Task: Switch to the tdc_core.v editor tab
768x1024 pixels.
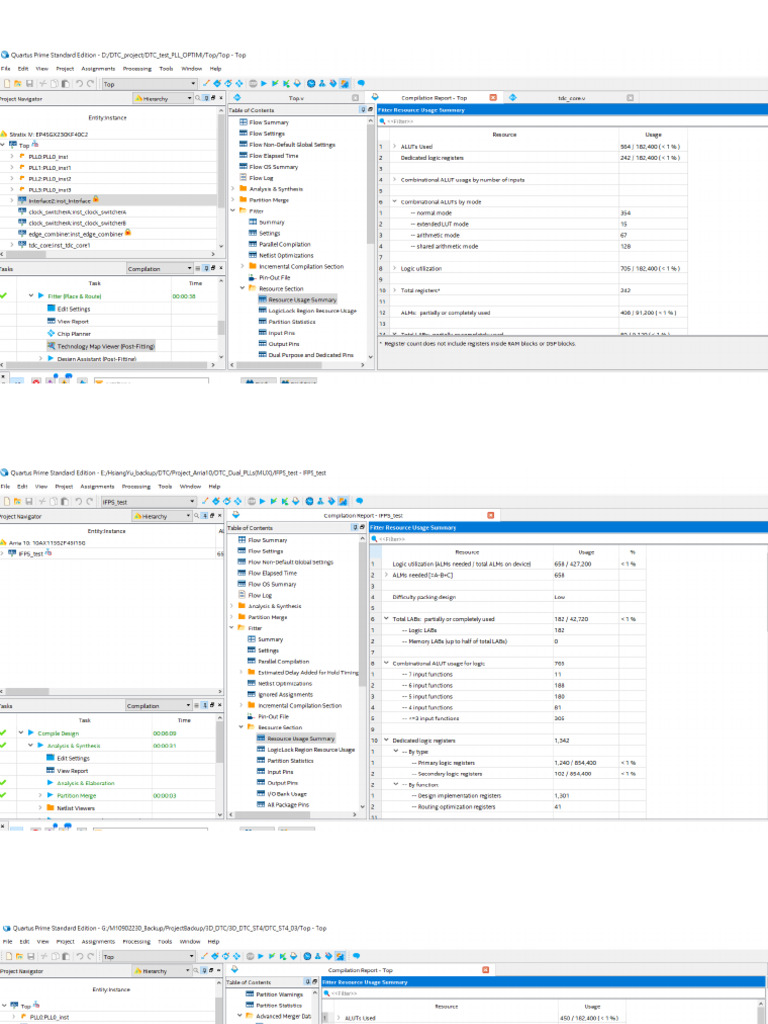Action: (x=572, y=98)
